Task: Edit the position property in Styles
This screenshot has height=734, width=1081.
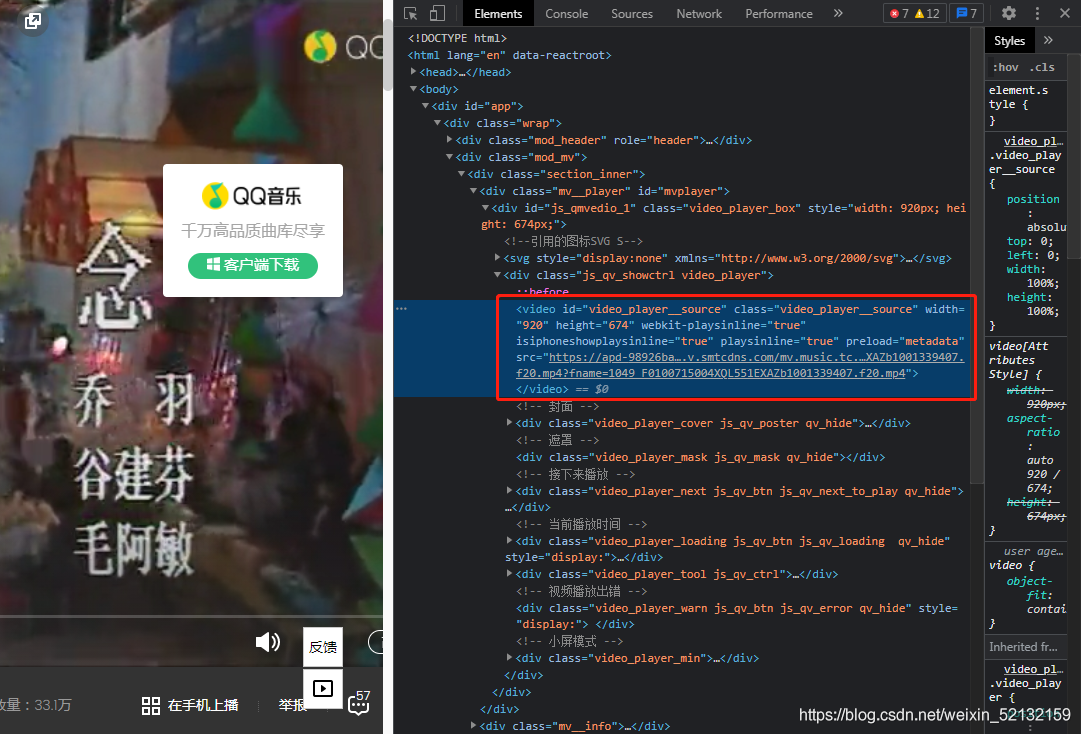Action: coord(1033,199)
